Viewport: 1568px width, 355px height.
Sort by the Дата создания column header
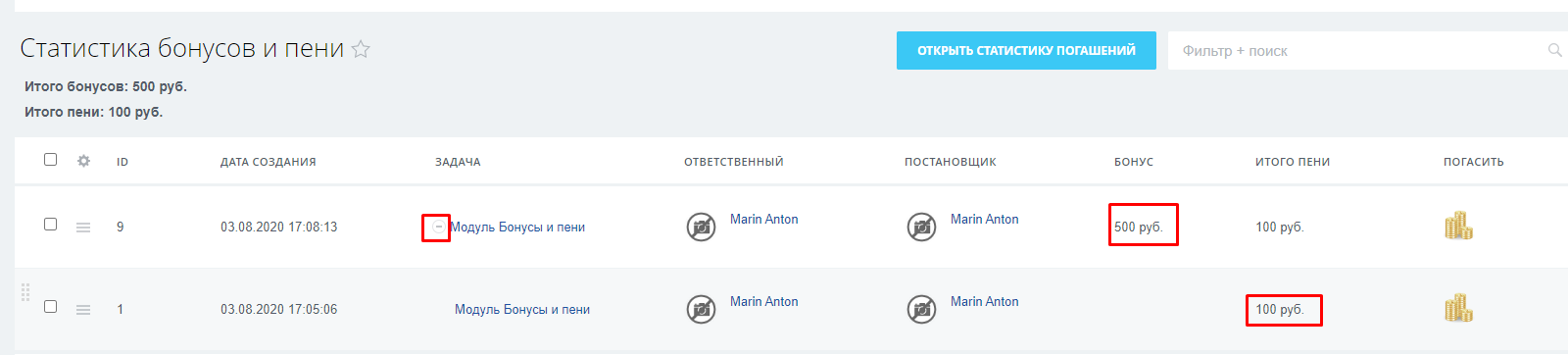[268, 162]
